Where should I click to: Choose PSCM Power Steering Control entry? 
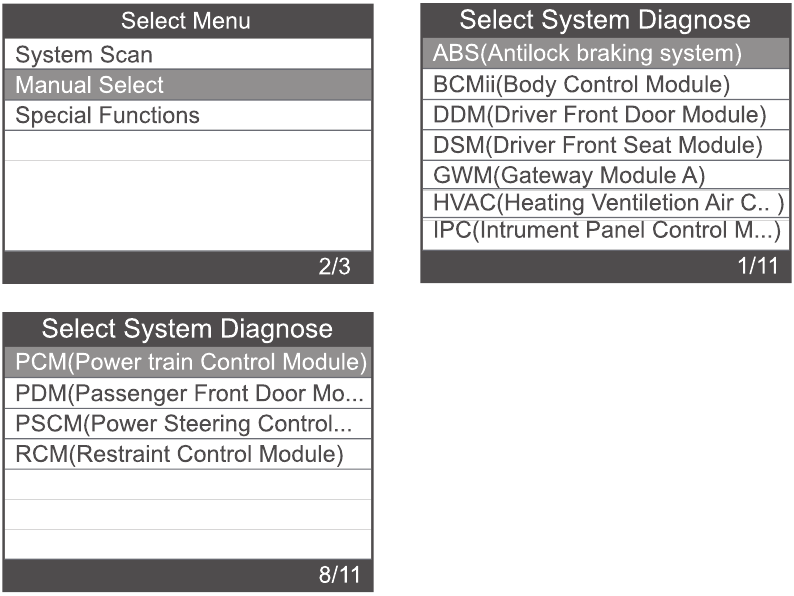coord(188,424)
